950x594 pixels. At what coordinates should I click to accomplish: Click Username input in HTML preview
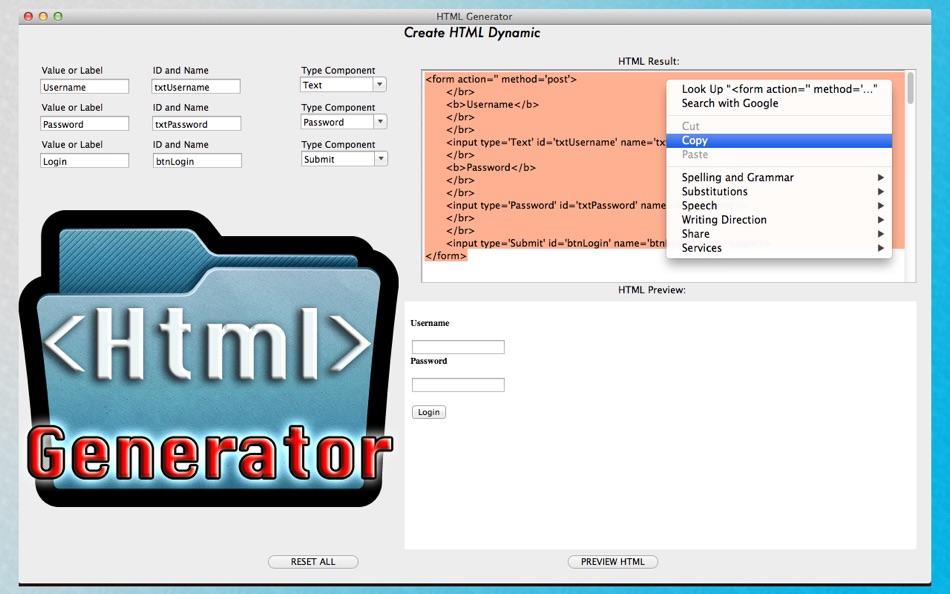[458, 347]
